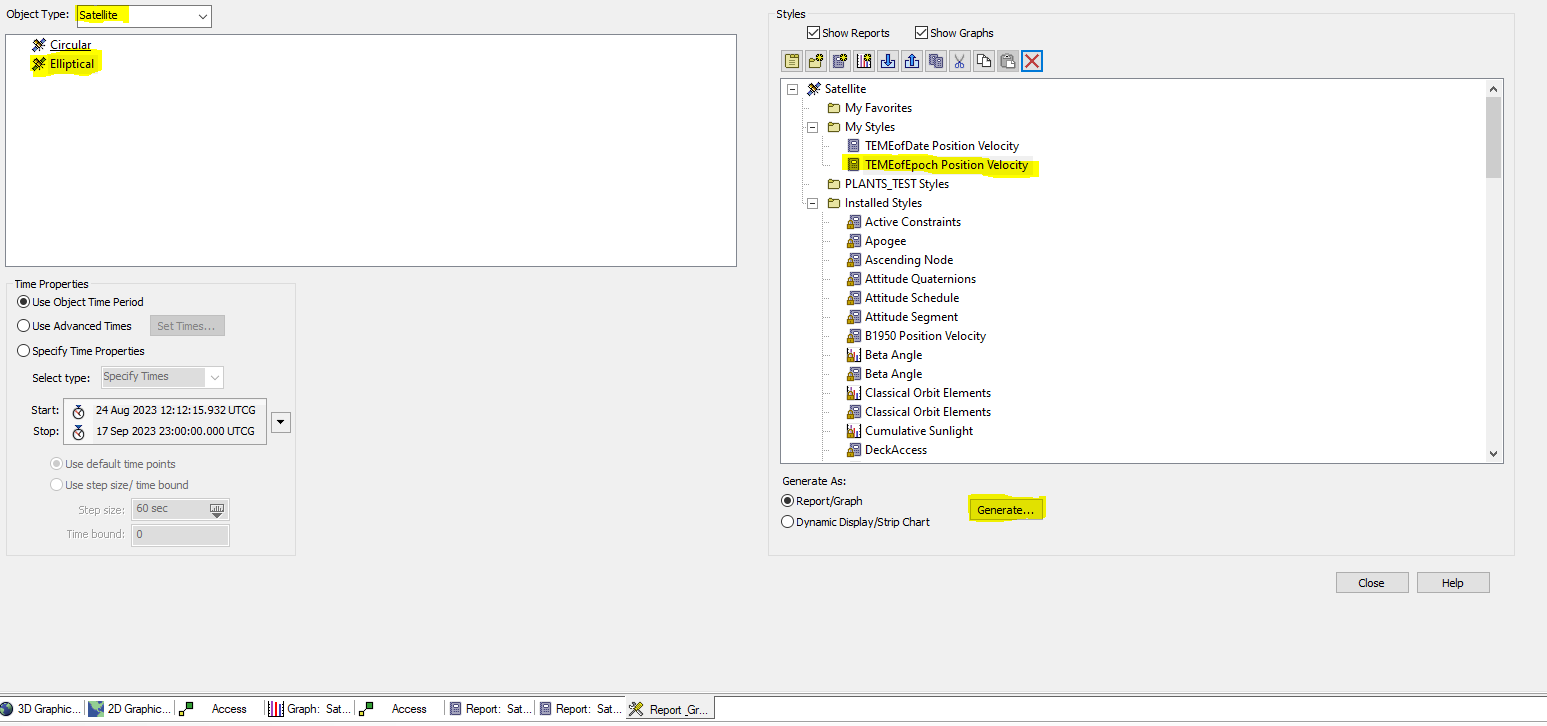The height and width of the screenshot is (726, 1547).
Task: Open the Select type combo box
Action: (161, 377)
